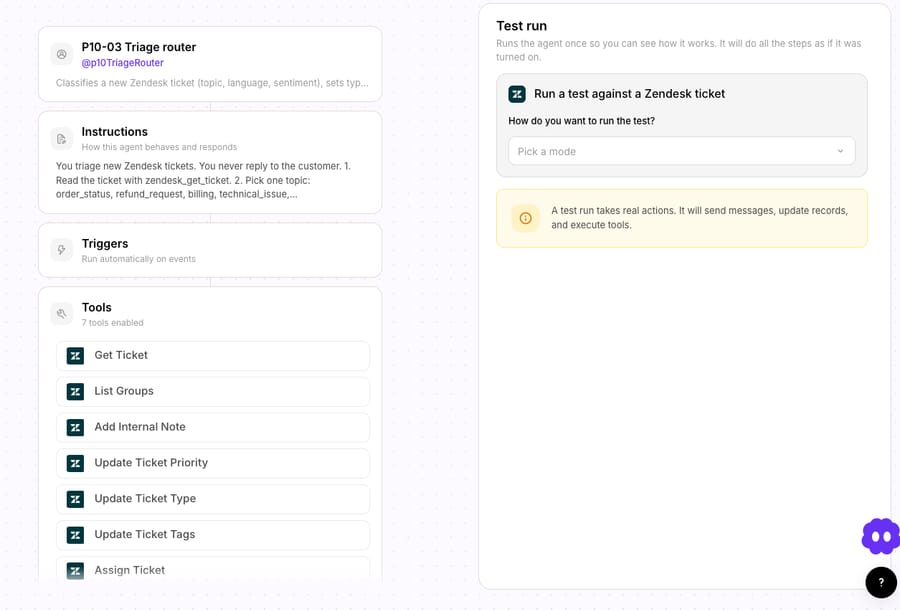Open the black help question mark button
Screen dimensions: 900x610
881,582
